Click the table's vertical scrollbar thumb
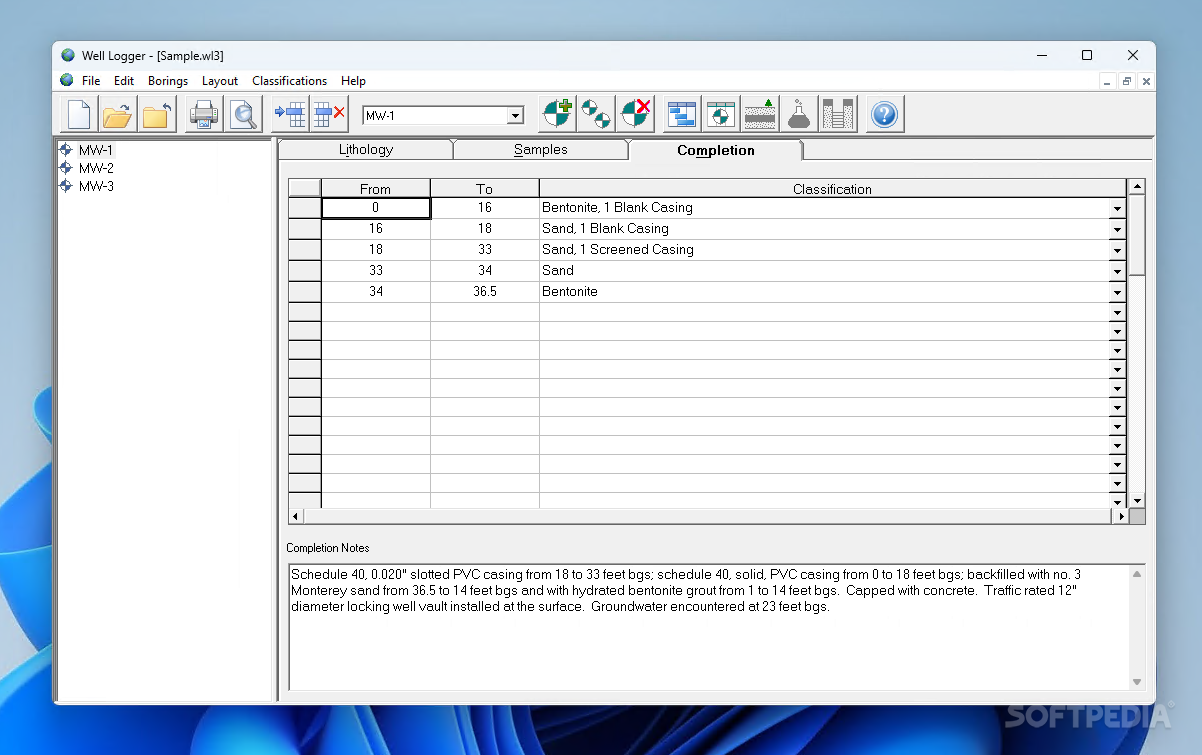 pyautogui.click(x=1137, y=235)
